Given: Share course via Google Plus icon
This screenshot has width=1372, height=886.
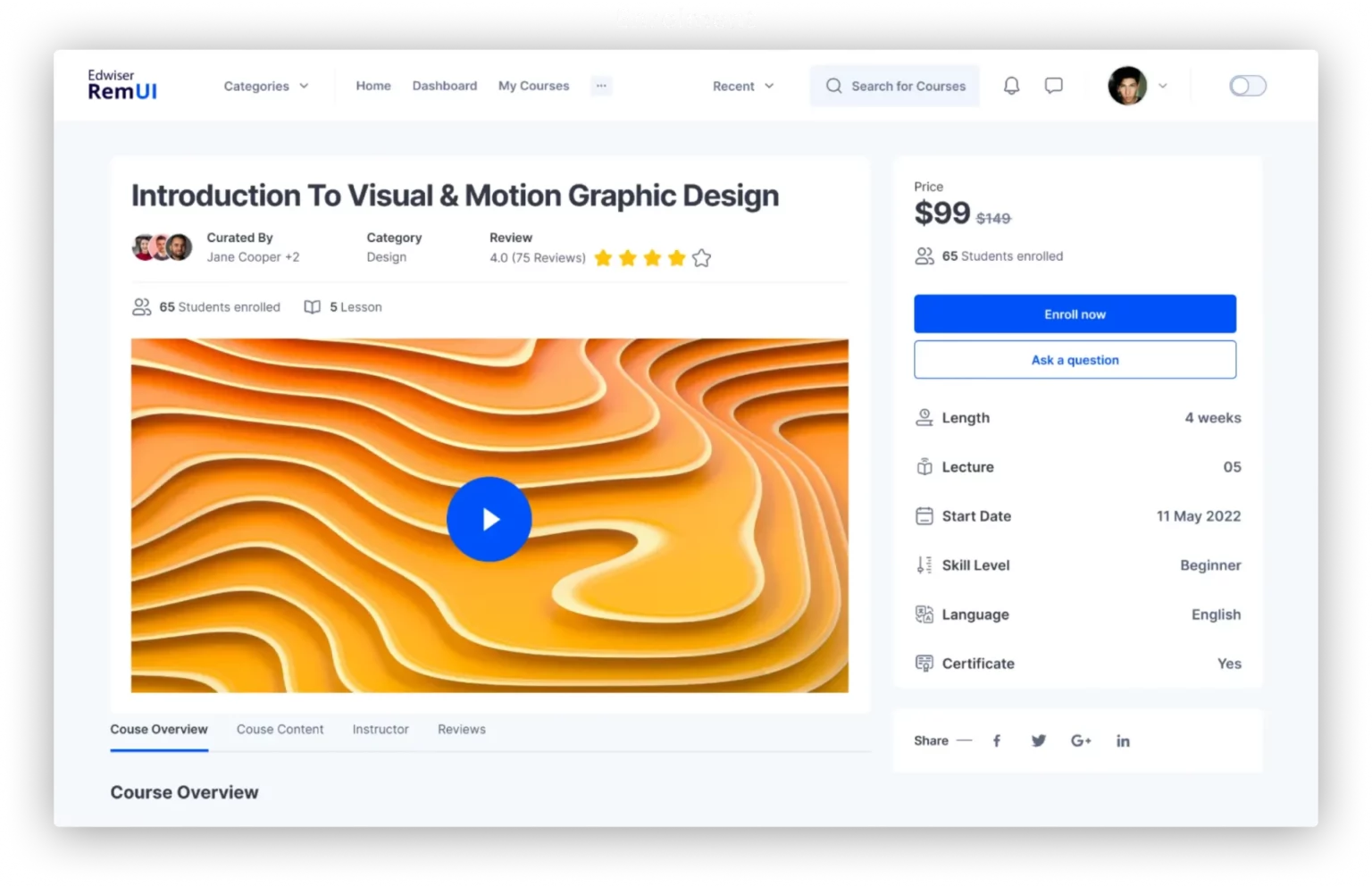Looking at the screenshot, I should pyautogui.click(x=1081, y=740).
